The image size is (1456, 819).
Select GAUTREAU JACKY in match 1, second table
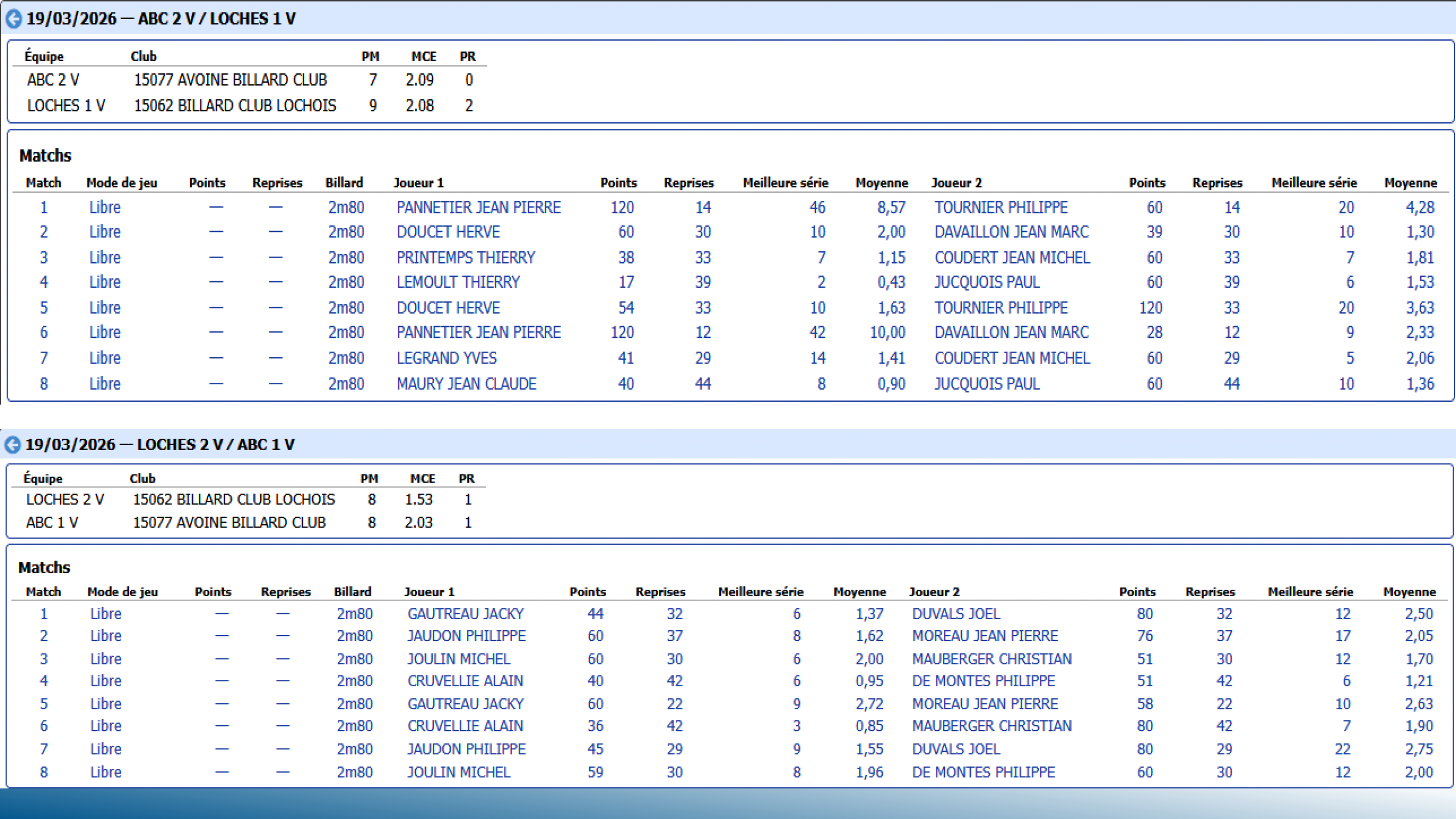click(465, 614)
